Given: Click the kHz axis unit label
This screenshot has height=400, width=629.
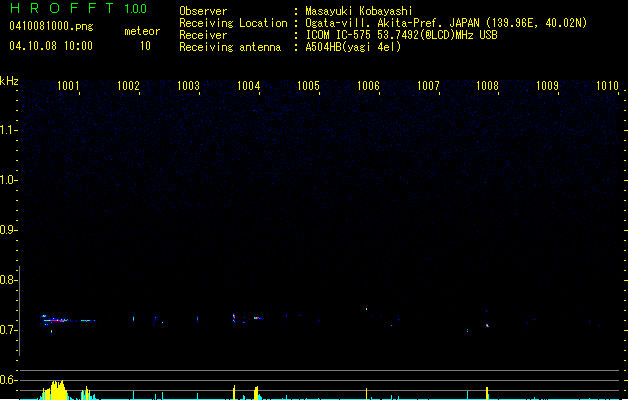Looking at the screenshot, I should tap(9, 81).
